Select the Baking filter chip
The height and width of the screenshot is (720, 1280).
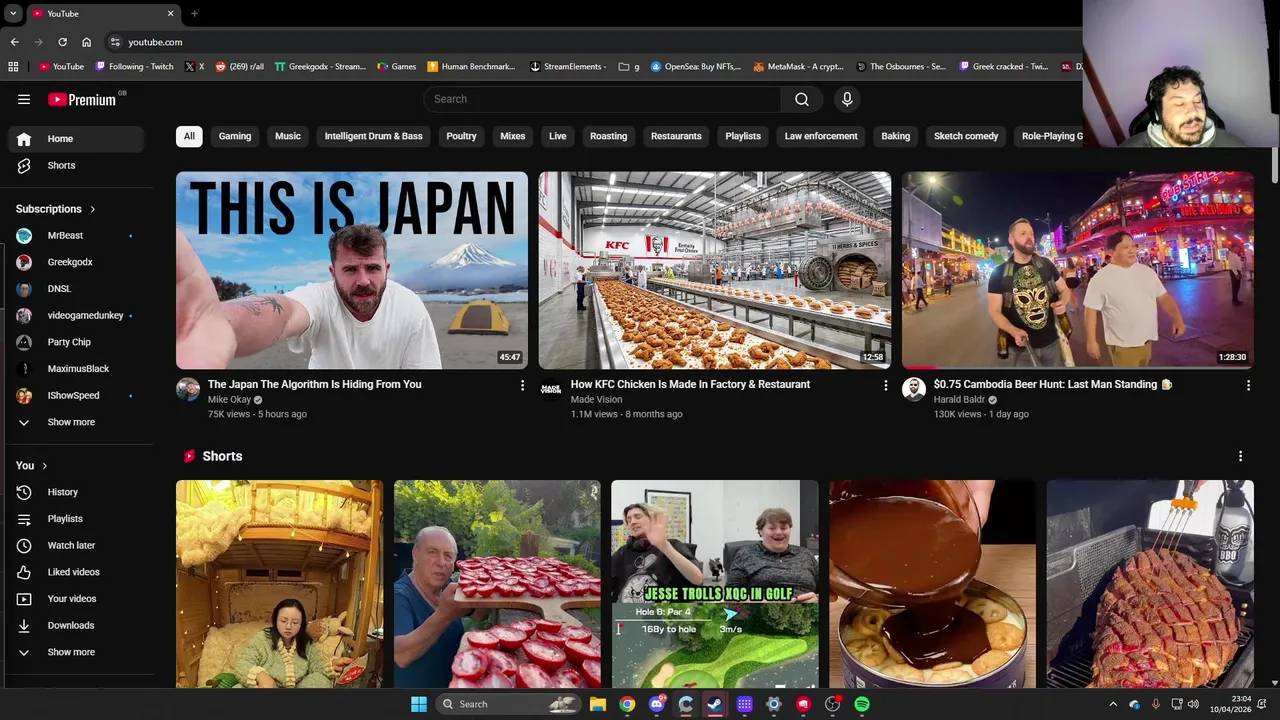pos(896,136)
